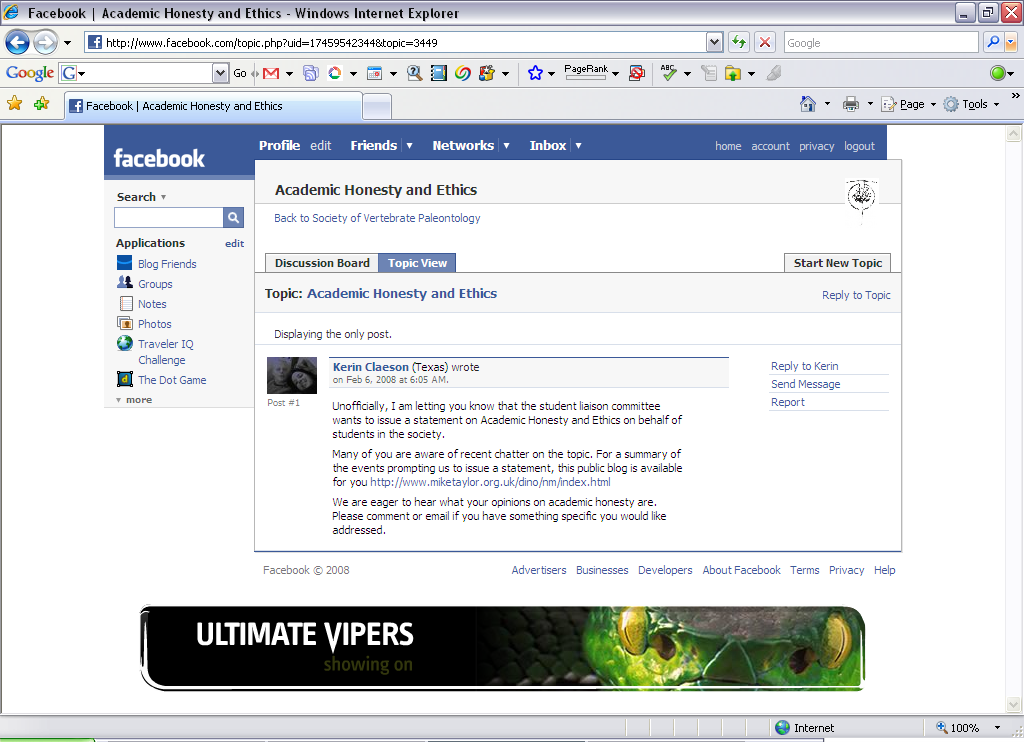Click the search magnifier beside the Google box
The height and width of the screenshot is (742, 1024).
[993, 42]
